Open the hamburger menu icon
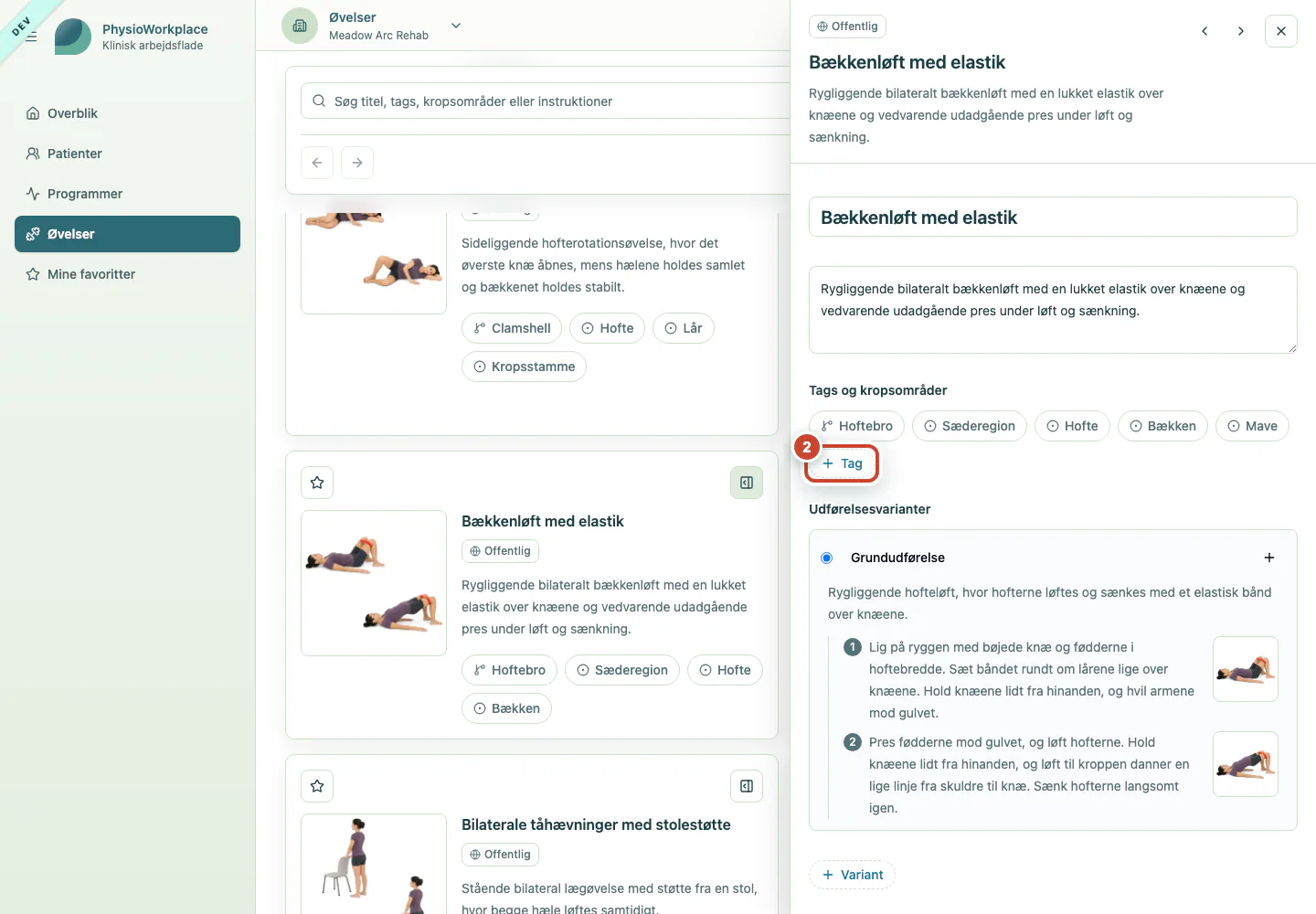The height and width of the screenshot is (914, 1316). tap(31, 37)
